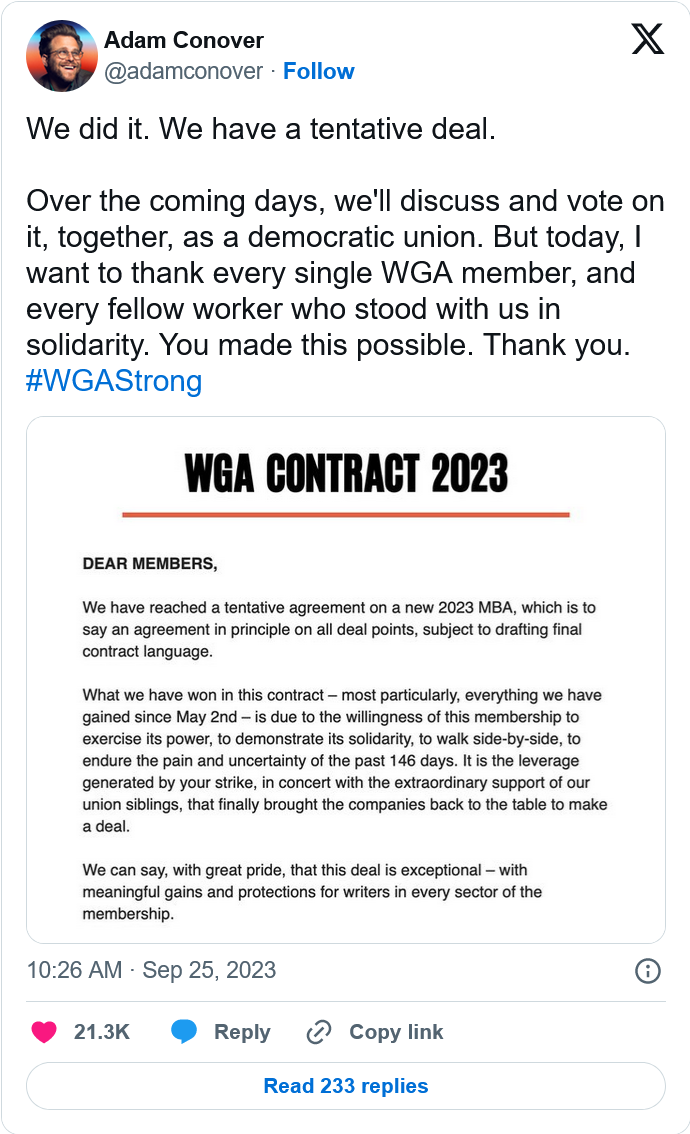The width and height of the screenshot is (690, 1134).
Task: Follow the @adamconover account
Action: click(x=318, y=71)
